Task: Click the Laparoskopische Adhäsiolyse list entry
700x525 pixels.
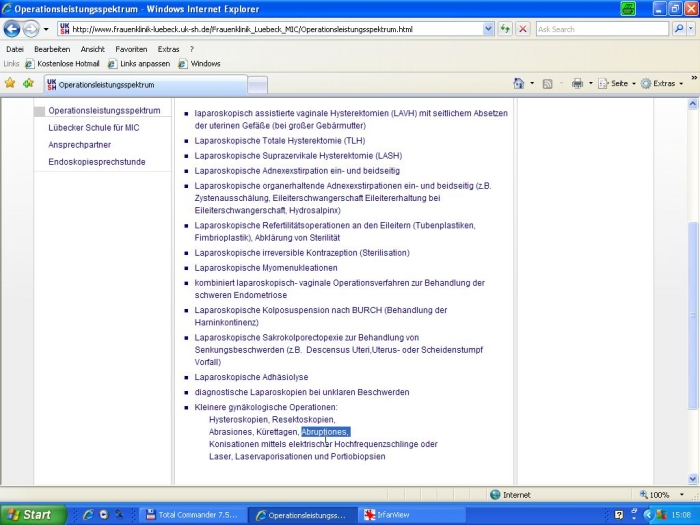Action: (x=251, y=377)
